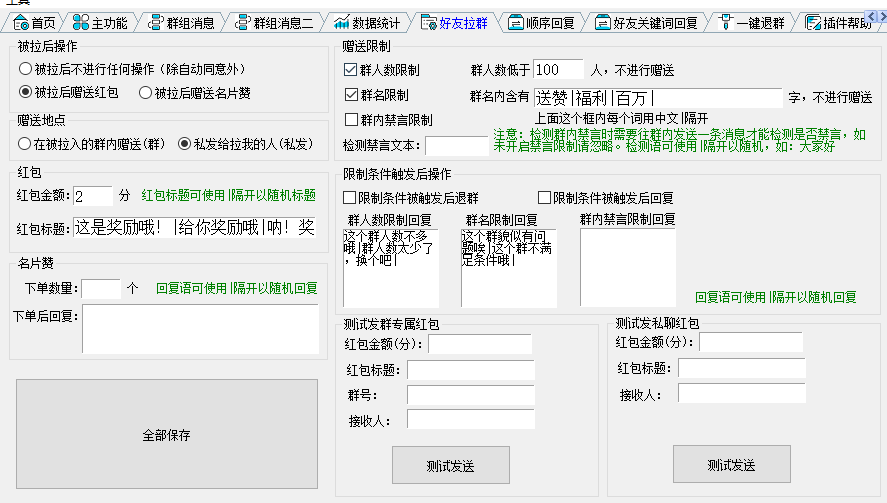Click the 检测禁言文本 input field
The width and height of the screenshot is (887, 503).
457,145
